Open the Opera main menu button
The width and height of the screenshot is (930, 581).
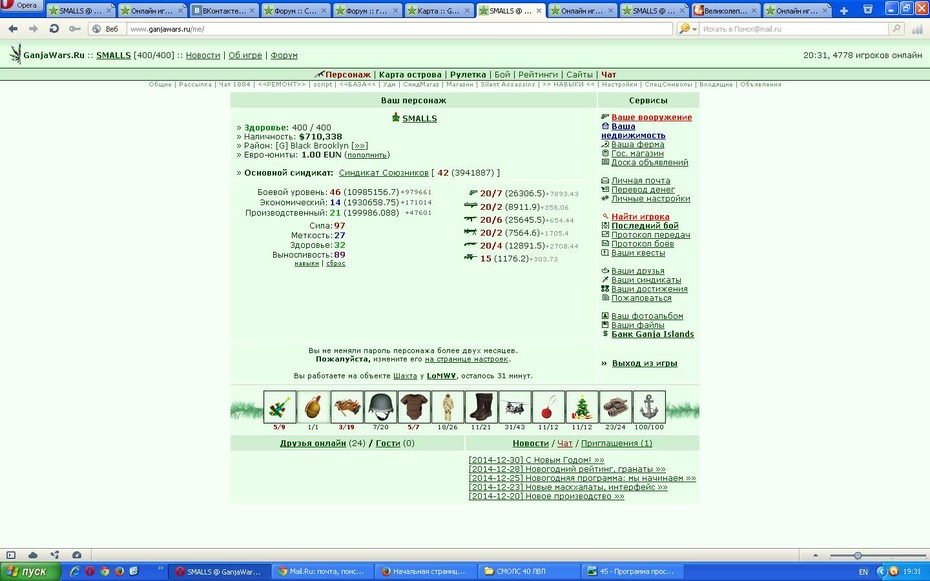click(21, 5)
